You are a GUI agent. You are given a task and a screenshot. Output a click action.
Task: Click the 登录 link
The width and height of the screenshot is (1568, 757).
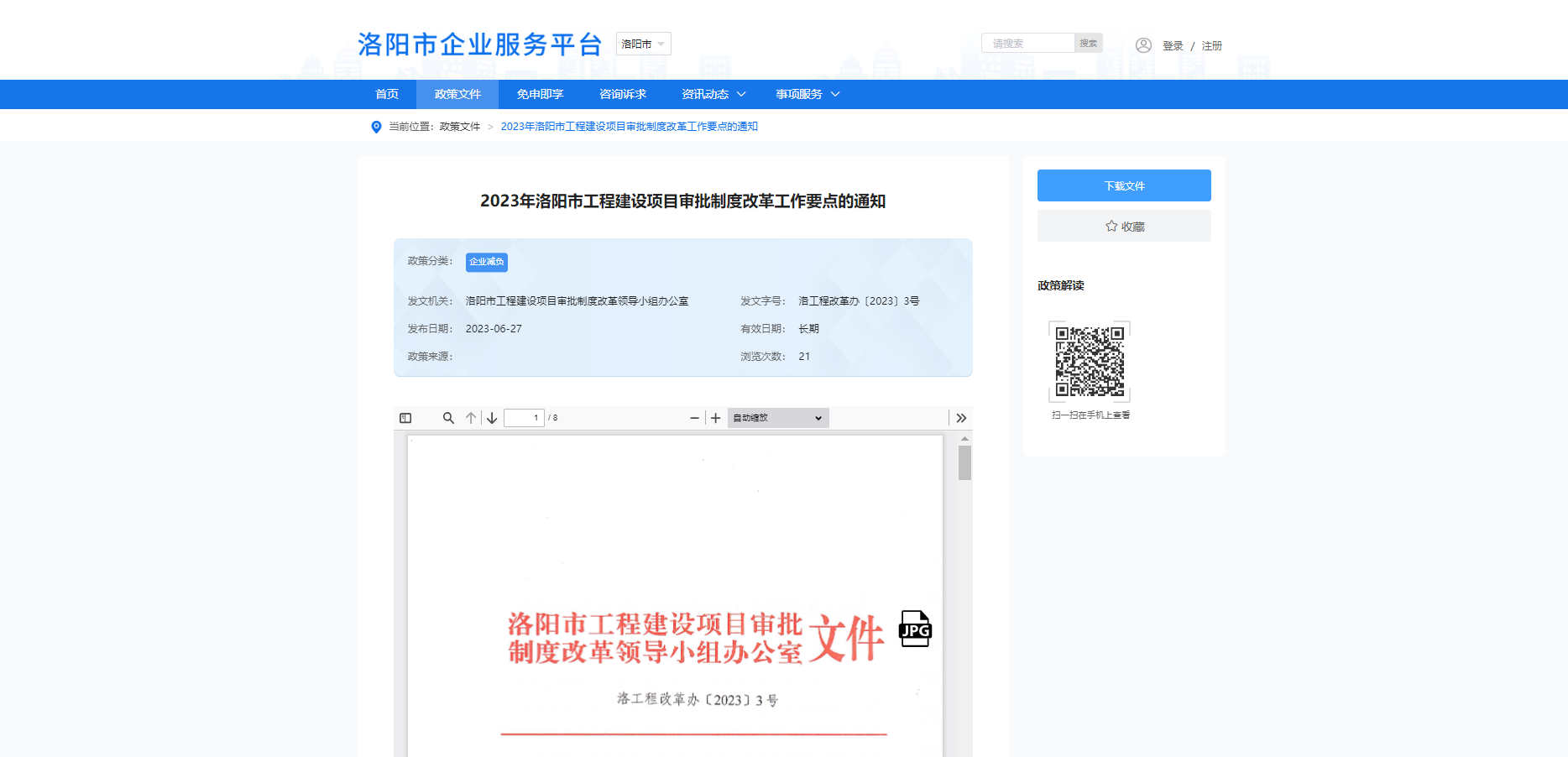[x=1173, y=45]
